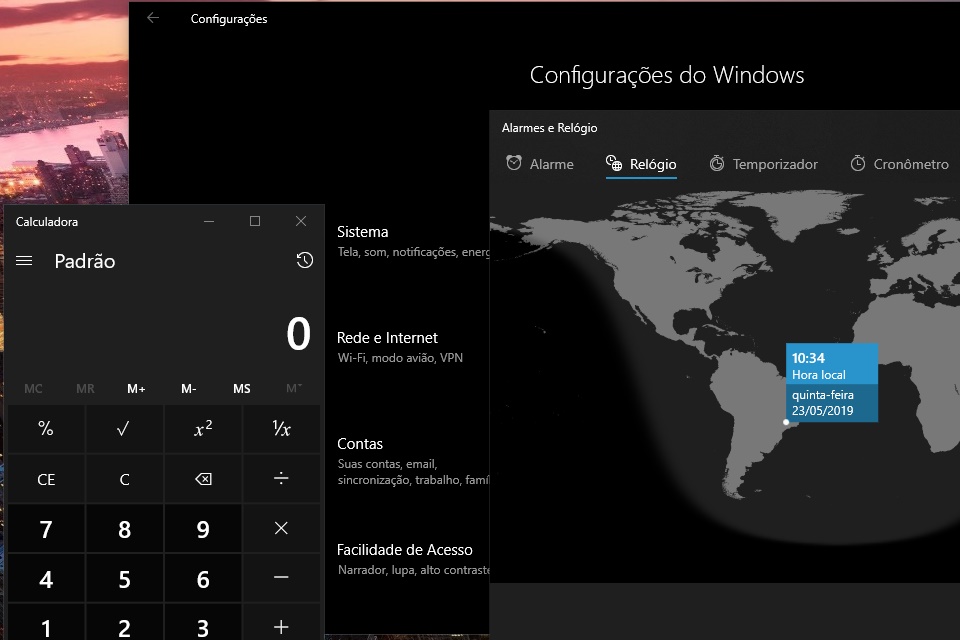960x640 pixels.
Task: Click the Configurações do Windows heading
Action: pos(667,75)
